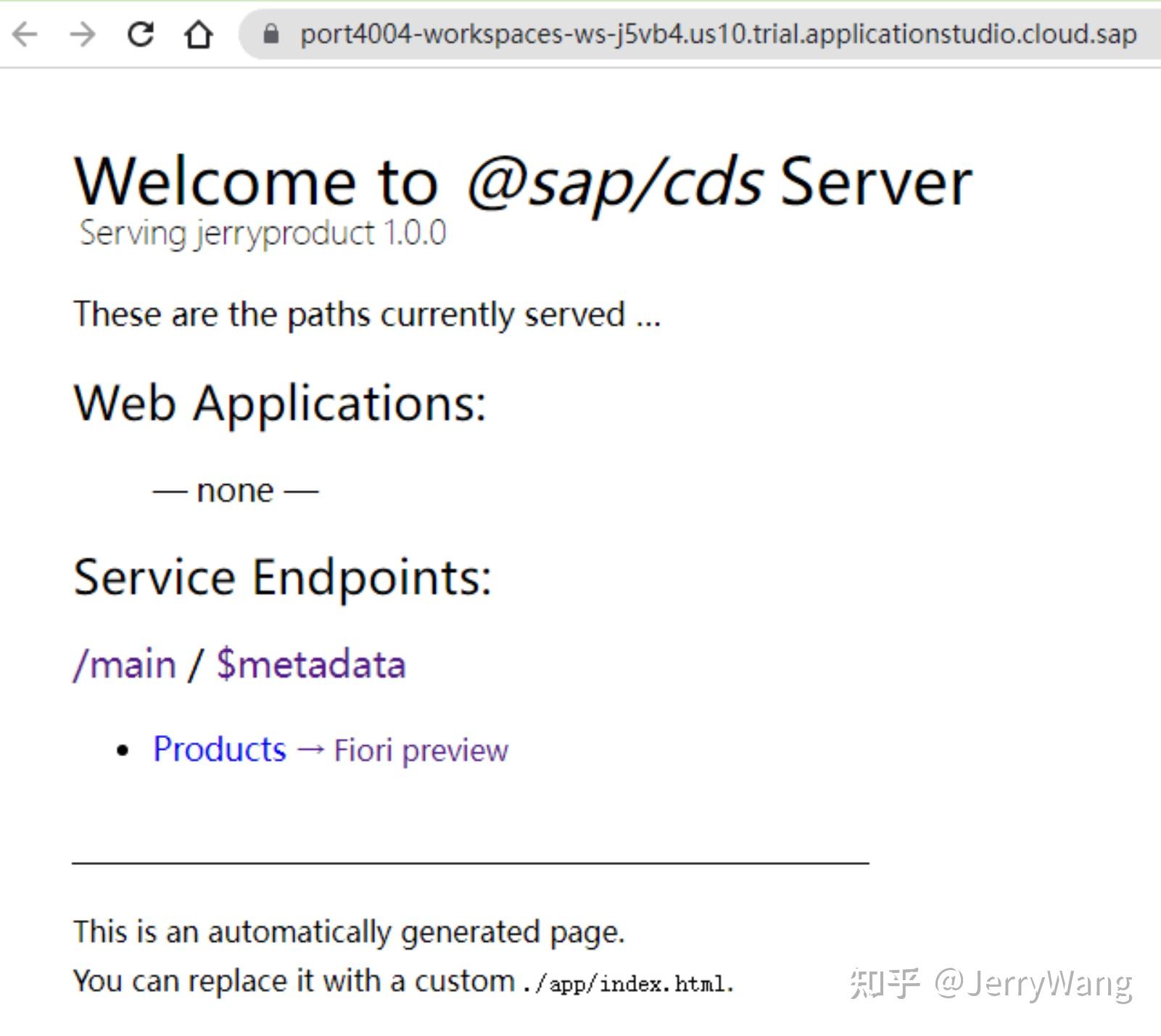The image size is (1161, 1036).
Task: Click the padlock to check the HTTPS connection
Action: tap(270, 33)
